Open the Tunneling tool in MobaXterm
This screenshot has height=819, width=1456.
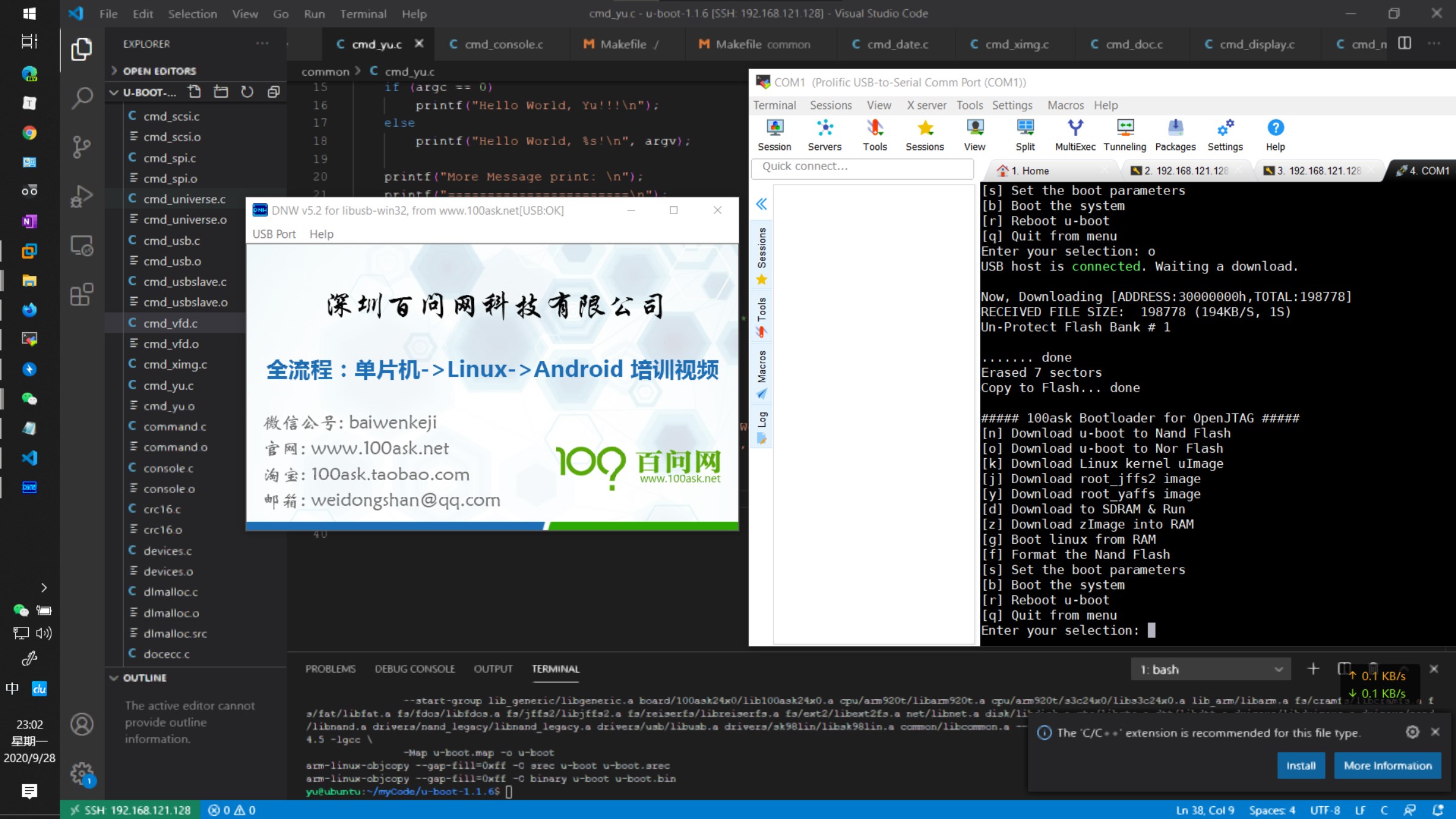[x=1125, y=135]
